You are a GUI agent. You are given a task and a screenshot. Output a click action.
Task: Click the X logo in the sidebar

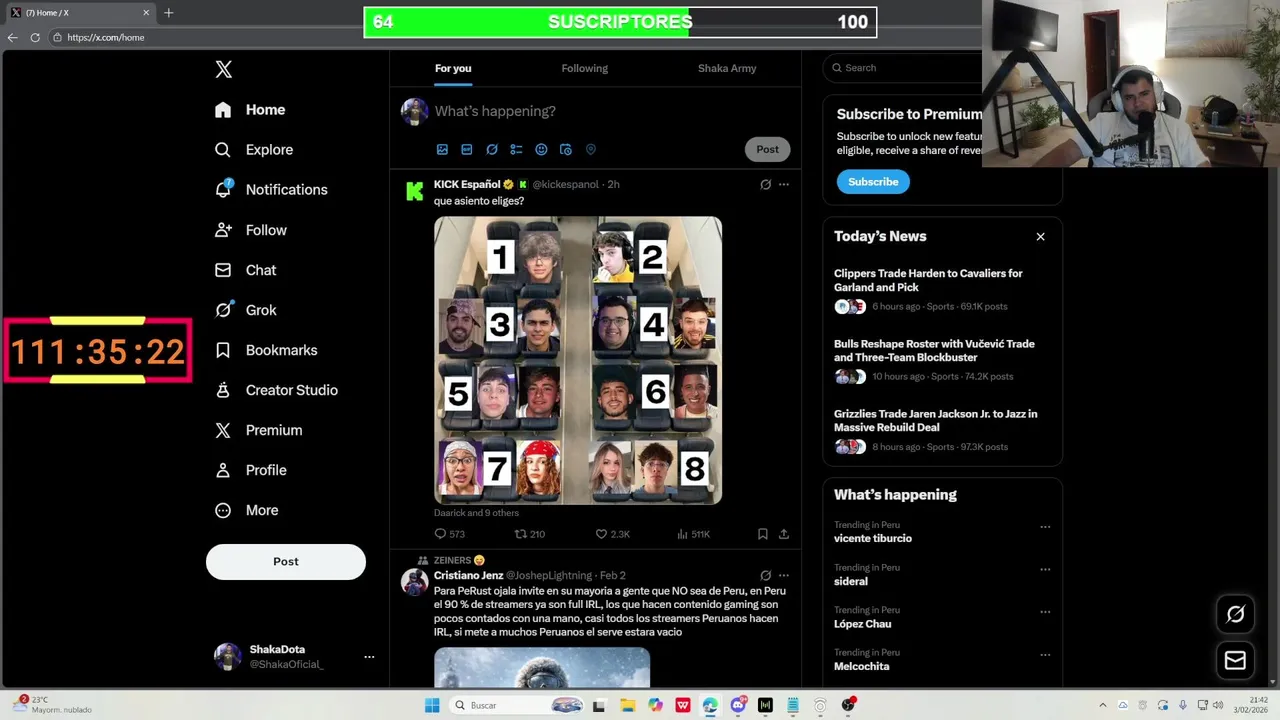pyautogui.click(x=224, y=69)
